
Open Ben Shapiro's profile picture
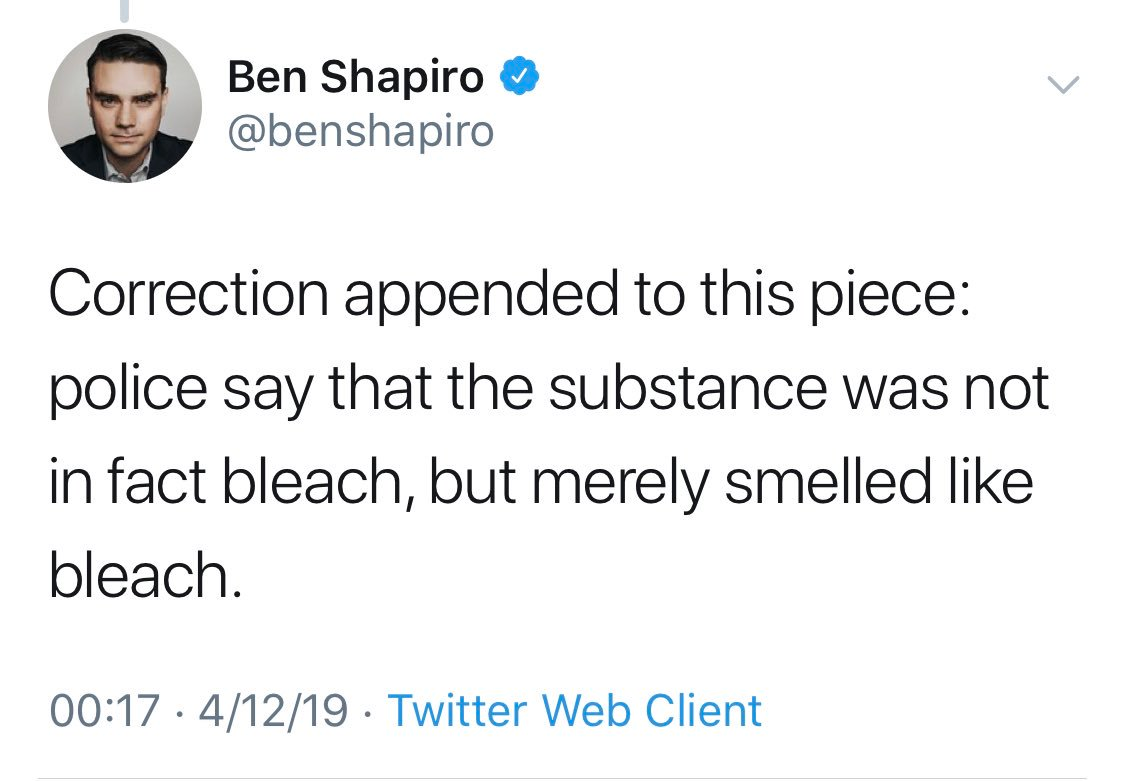[125, 106]
